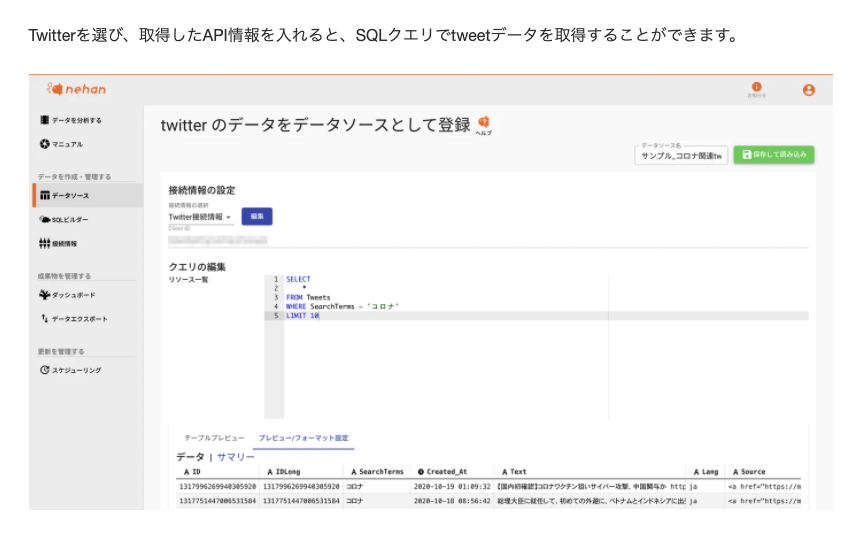Click the Created_At column header
The width and height of the screenshot is (848, 557).
pos(446,471)
